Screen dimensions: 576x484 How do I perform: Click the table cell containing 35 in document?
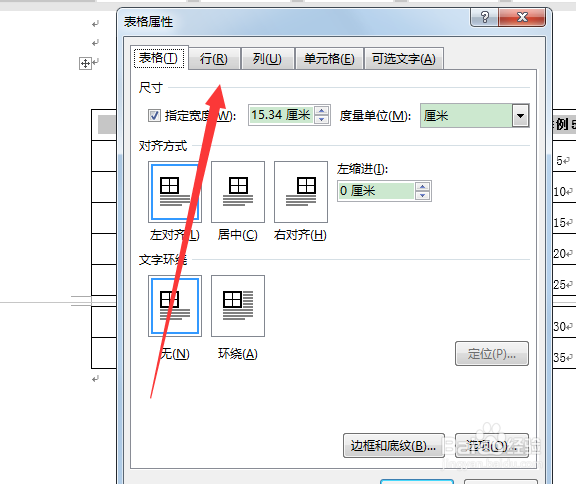click(x=564, y=357)
